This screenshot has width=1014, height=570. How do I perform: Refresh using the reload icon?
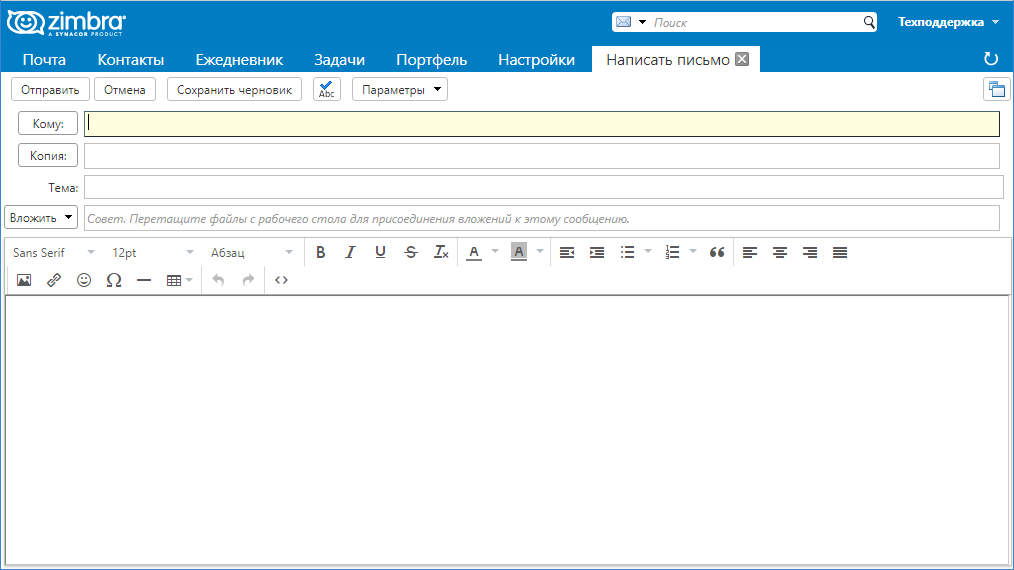click(991, 59)
